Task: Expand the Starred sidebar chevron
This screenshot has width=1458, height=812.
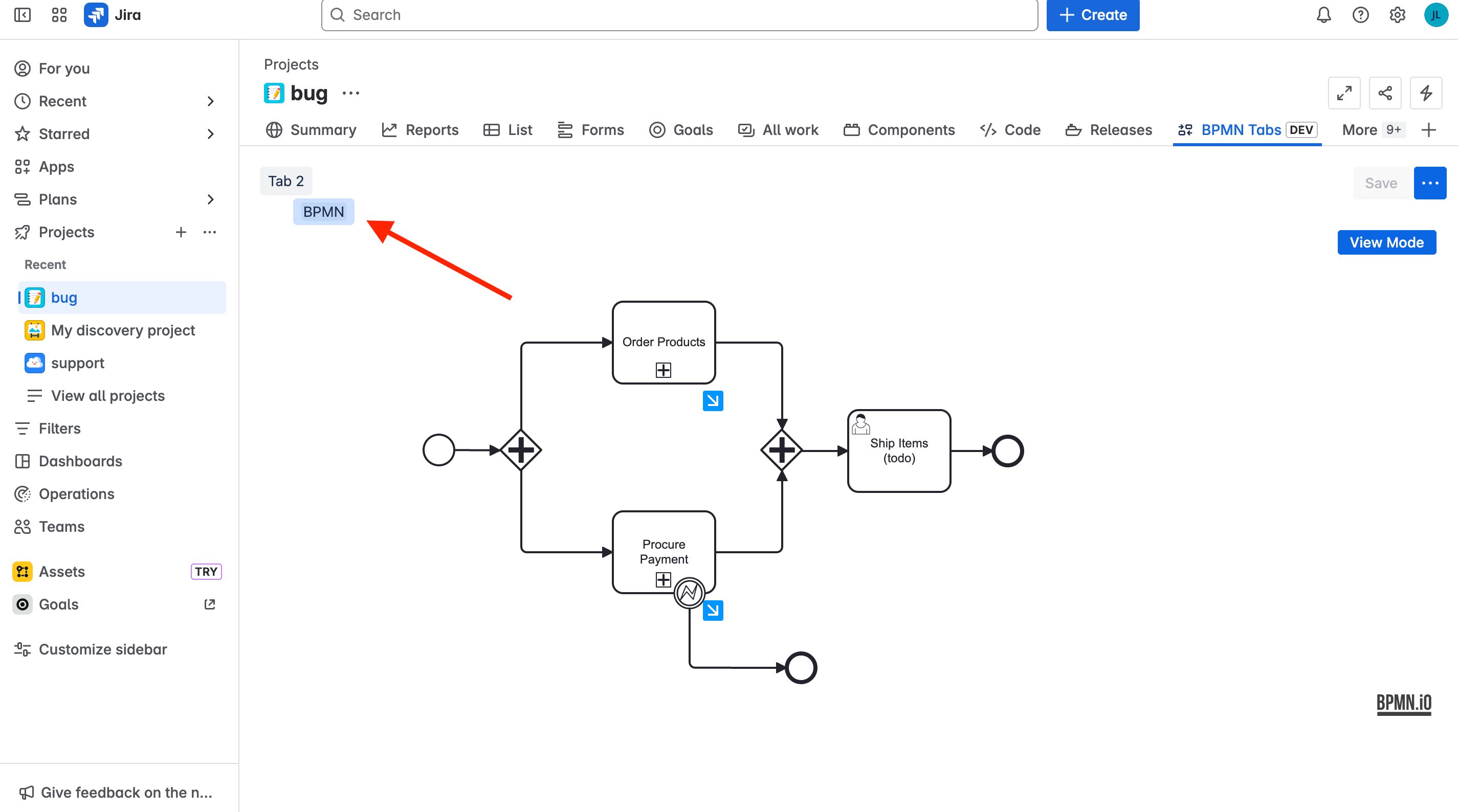Action: pos(211,134)
